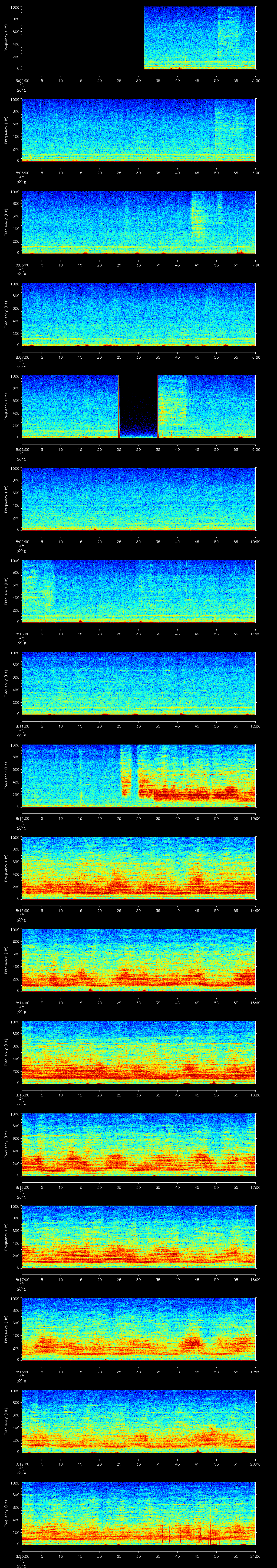Select the spectrogram panel starting at 8:05:00
The height and width of the screenshot is (1568, 277).
click(139, 130)
